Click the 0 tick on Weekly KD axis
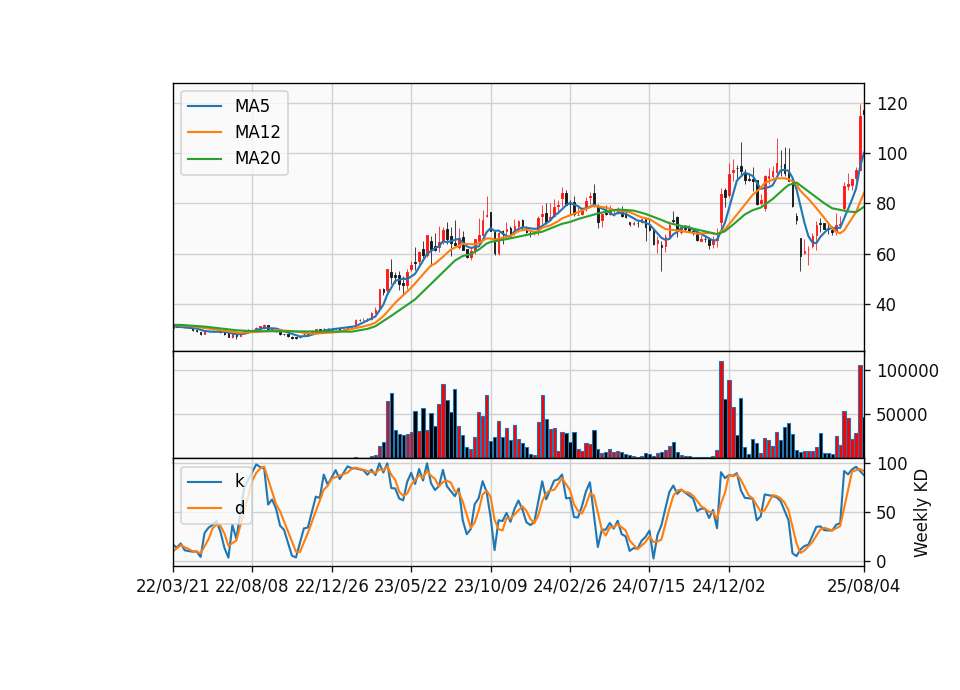 pos(882,561)
